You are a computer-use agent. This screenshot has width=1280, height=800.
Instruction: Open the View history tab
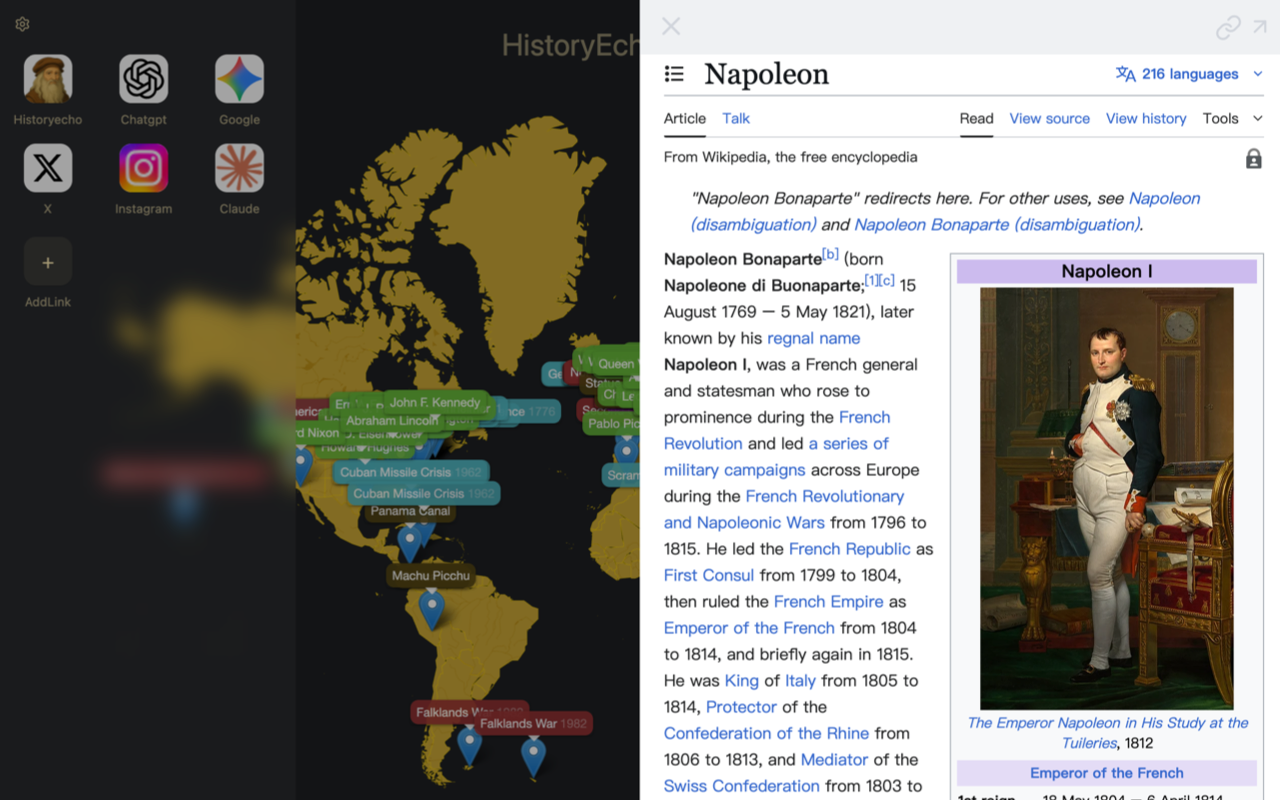tap(1146, 118)
